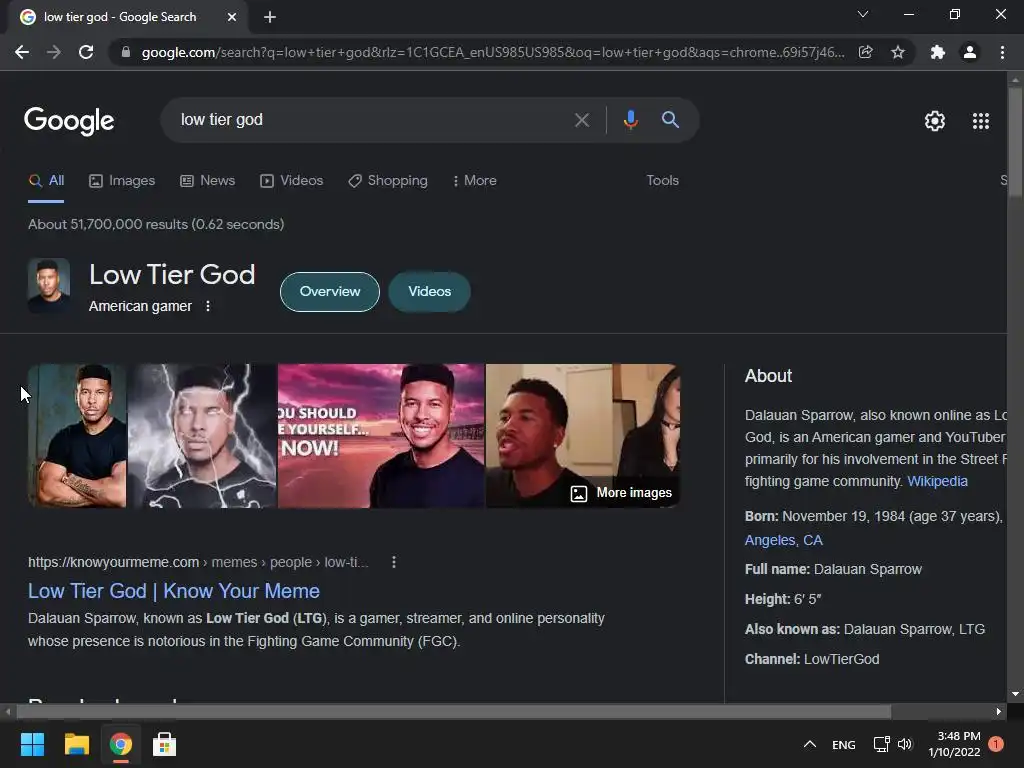
Task: Click the Google logo
Action: (69, 121)
